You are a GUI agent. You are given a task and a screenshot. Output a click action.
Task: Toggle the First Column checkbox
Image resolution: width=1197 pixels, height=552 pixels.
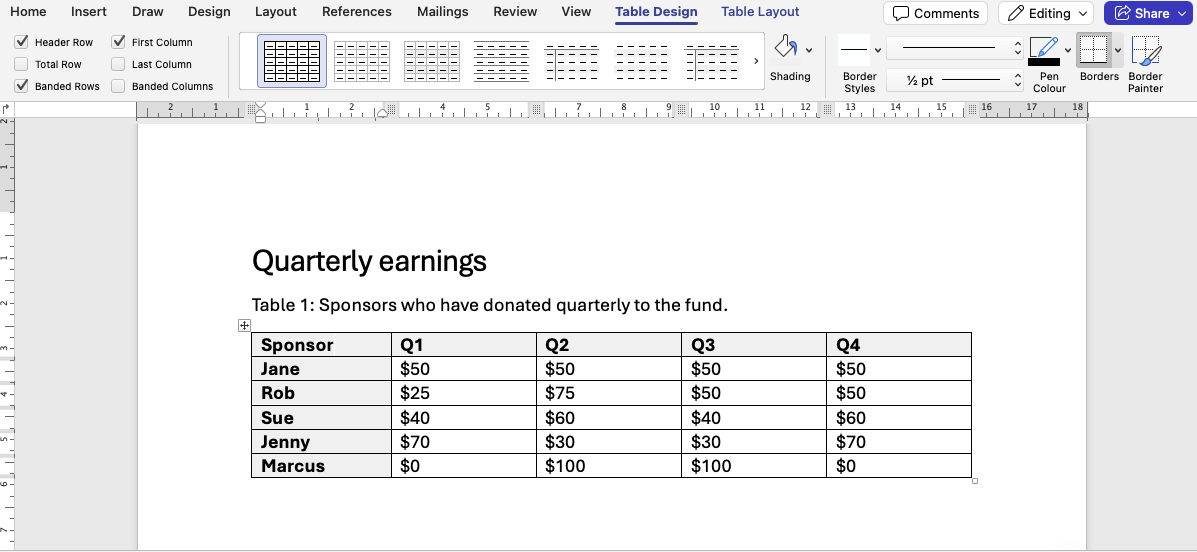(x=118, y=42)
